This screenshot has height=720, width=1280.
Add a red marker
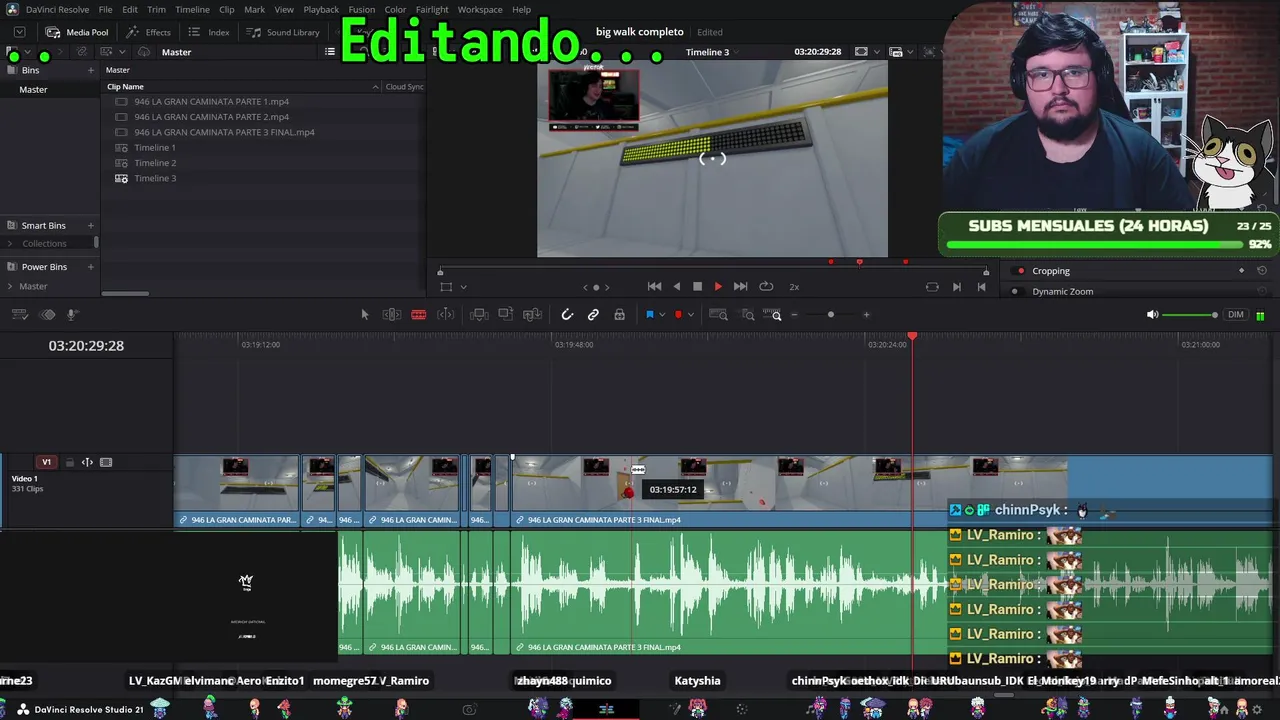[x=678, y=315]
